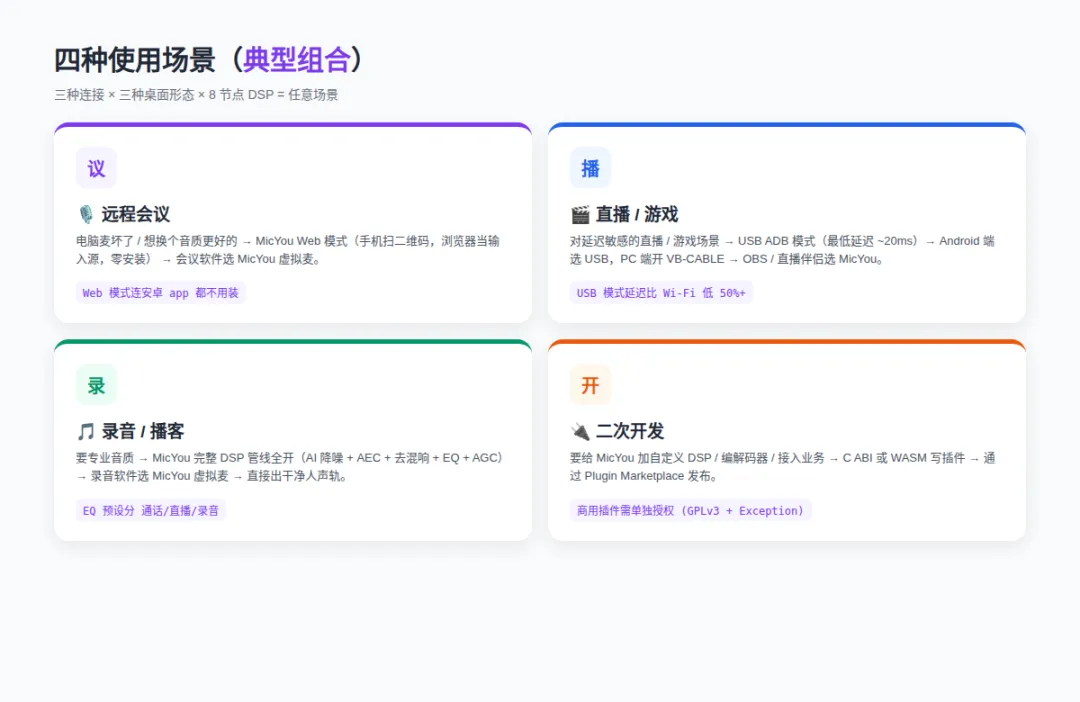The width and height of the screenshot is (1080, 702).
Task: Select the 二次开发 card heading
Action: pyautogui.click(x=630, y=431)
